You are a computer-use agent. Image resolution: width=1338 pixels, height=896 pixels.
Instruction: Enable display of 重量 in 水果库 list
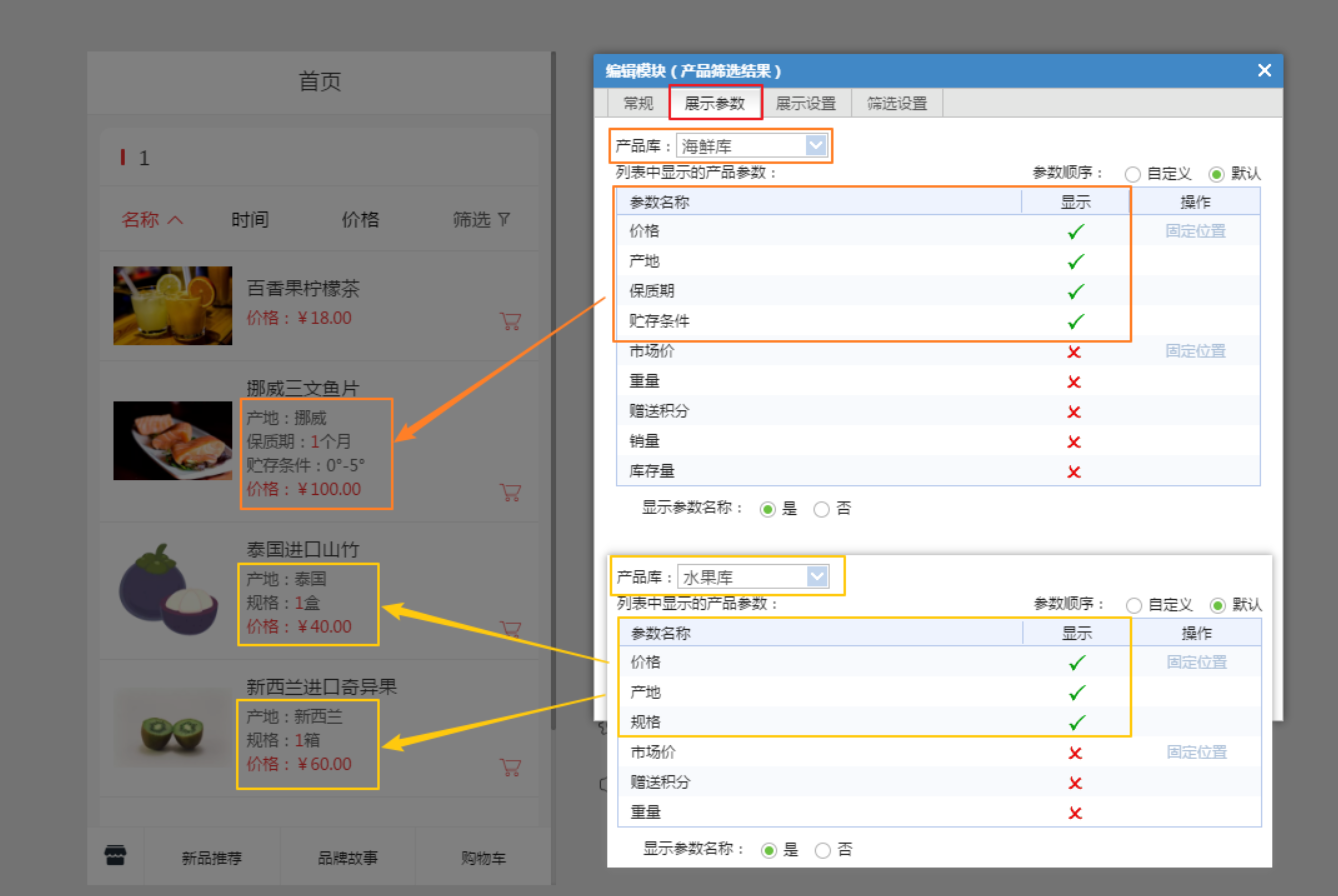1075,812
